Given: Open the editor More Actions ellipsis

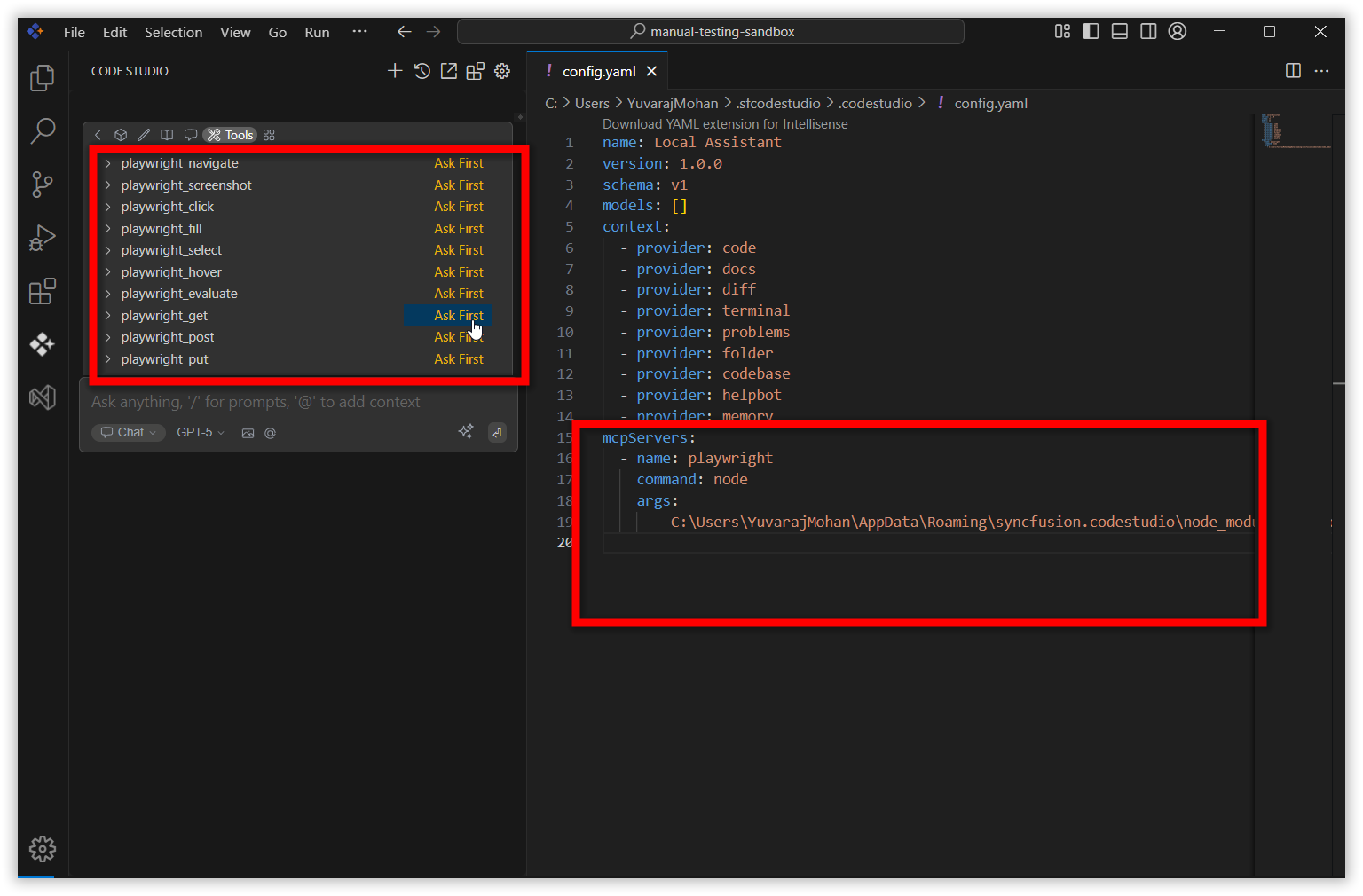Looking at the screenshot, I should point(1321,71).
